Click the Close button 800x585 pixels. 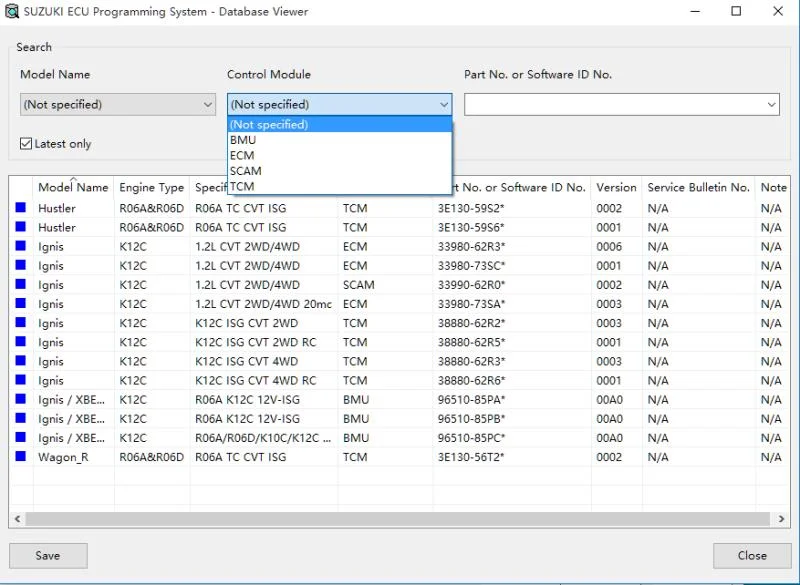pyautogui.click(x=752, y=555)
